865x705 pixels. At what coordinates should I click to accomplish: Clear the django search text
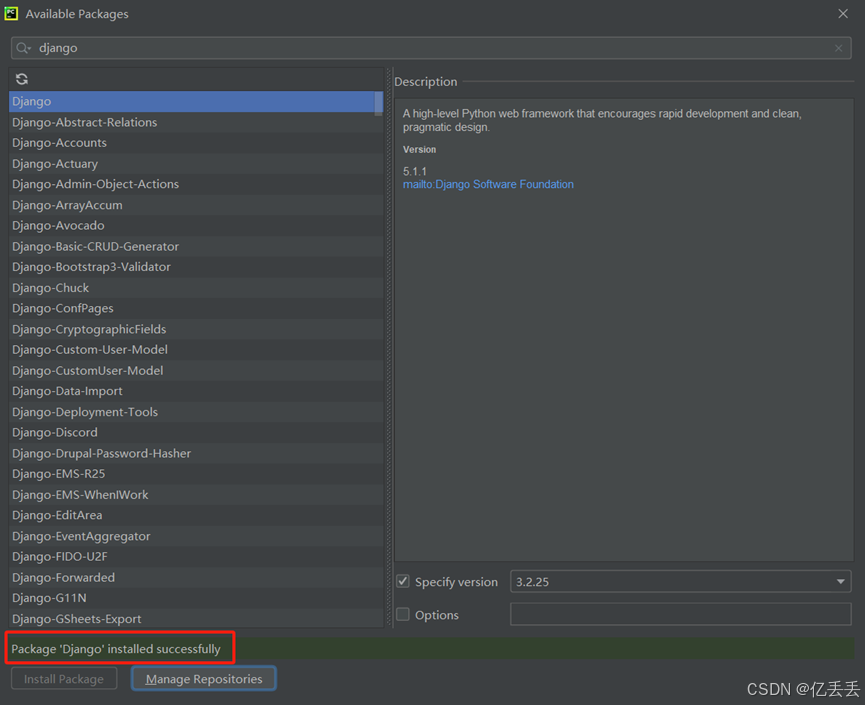[x=839, y=48]
